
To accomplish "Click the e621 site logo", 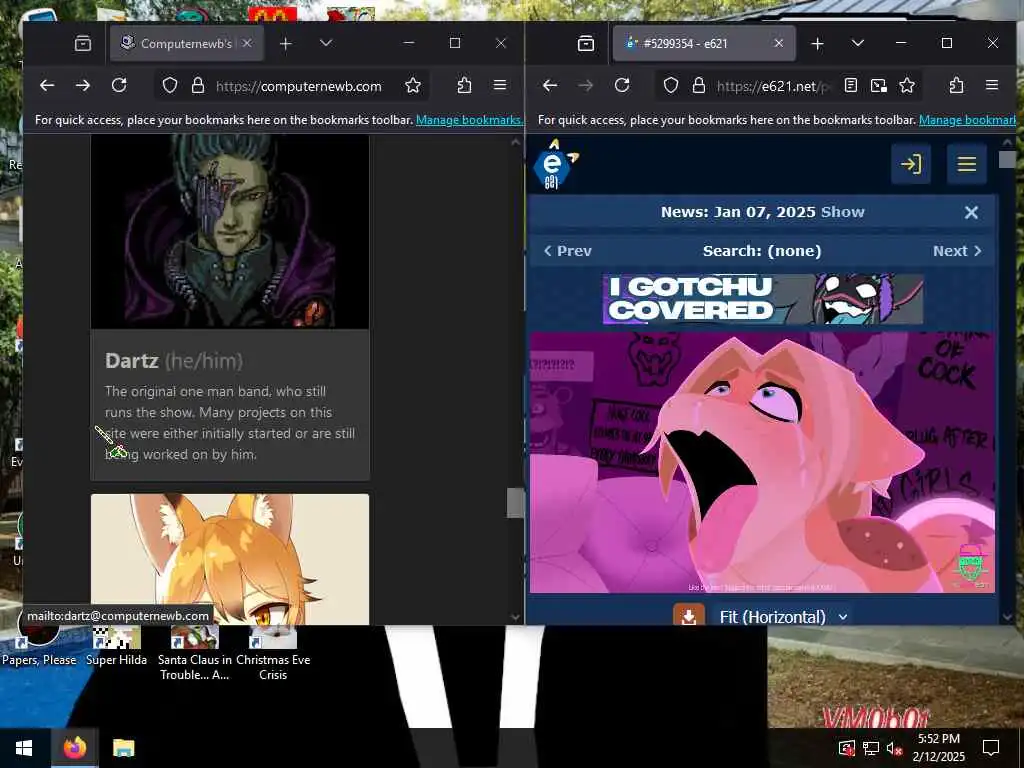I will click(x=555, y=165).
